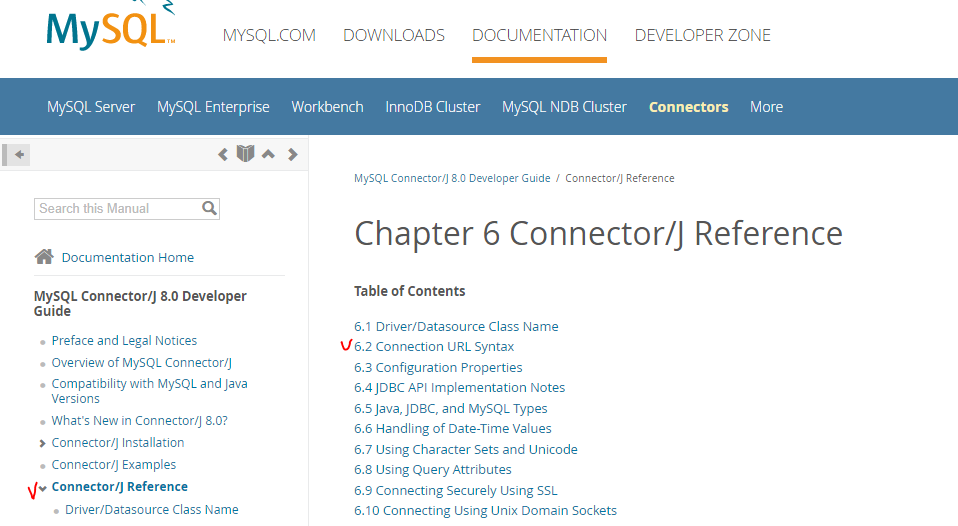Collapse the Connector/J Reference tree node
Screen dimensions: 958x526
[x=43, y=488]
